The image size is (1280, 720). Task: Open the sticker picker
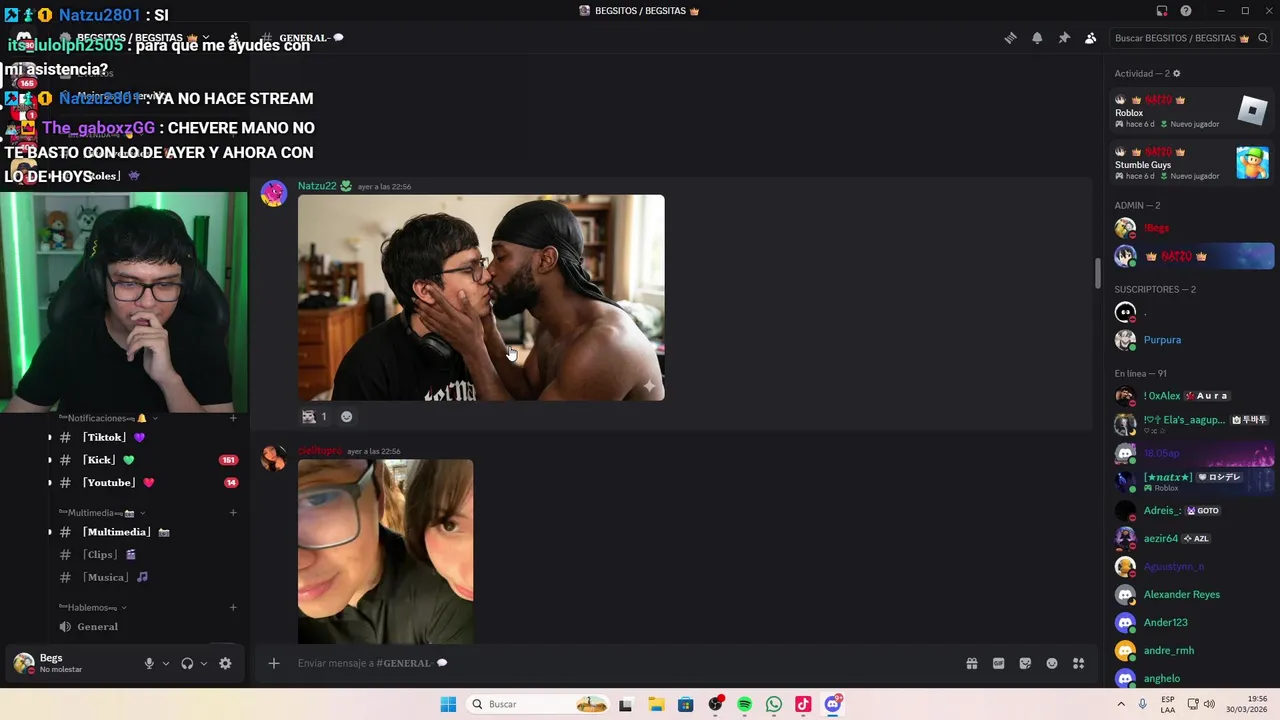pos(1025,663)
